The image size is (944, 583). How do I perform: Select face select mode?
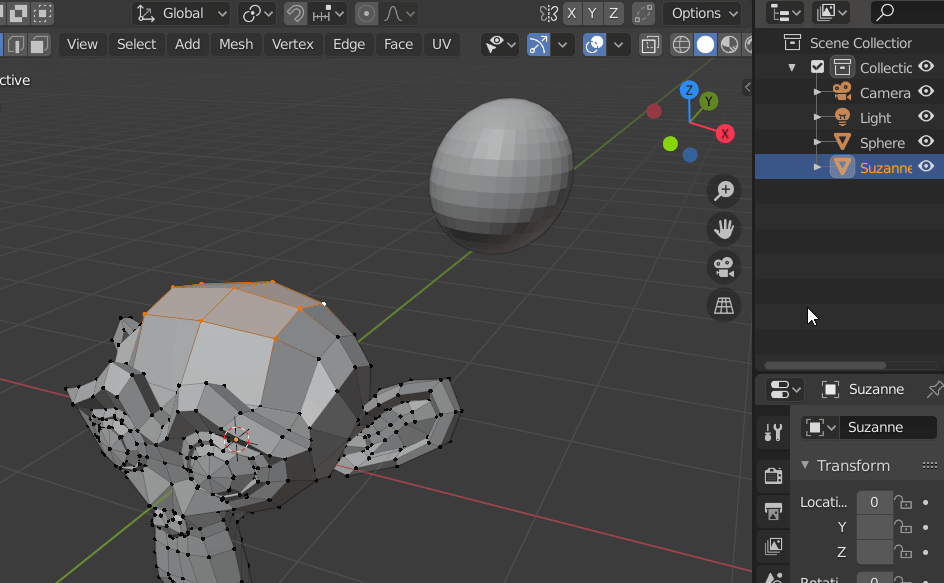pyautogui.click(x=39, y=45)
